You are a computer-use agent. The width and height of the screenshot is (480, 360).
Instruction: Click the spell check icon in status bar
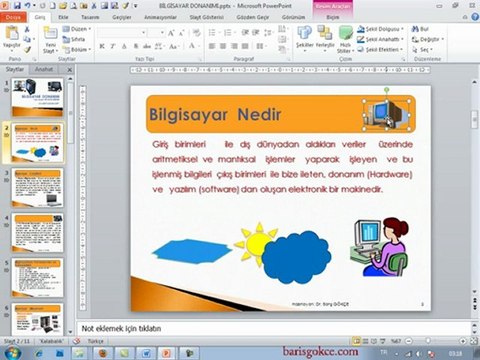[x=77, y=341]
